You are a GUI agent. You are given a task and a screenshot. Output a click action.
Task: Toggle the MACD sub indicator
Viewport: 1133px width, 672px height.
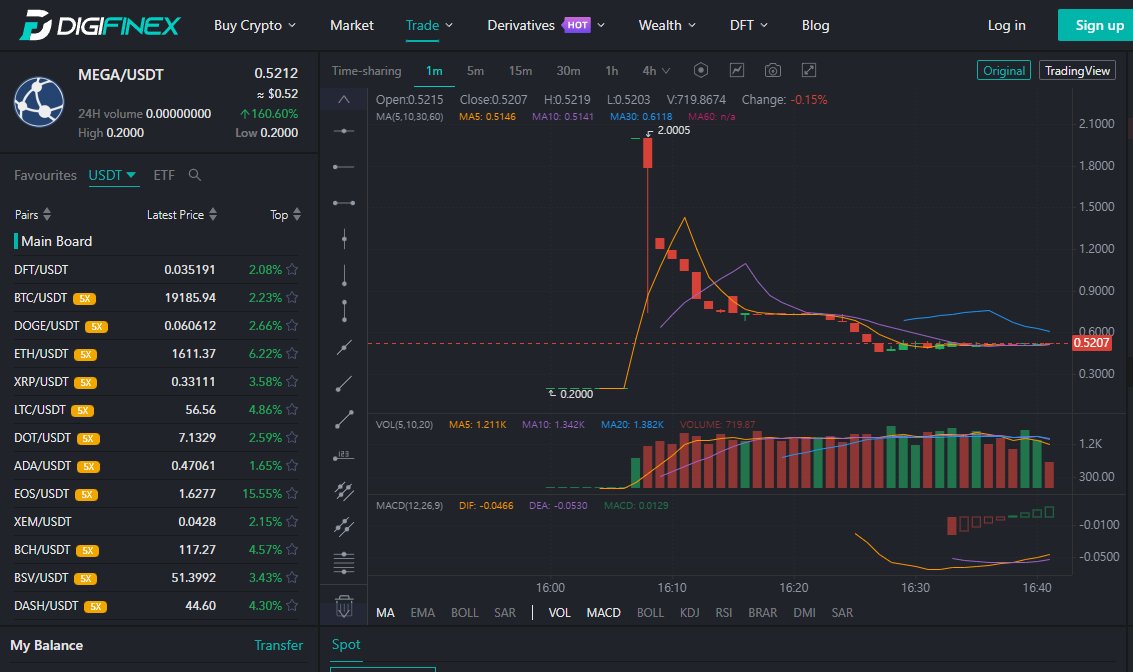[x=603, y=613]
